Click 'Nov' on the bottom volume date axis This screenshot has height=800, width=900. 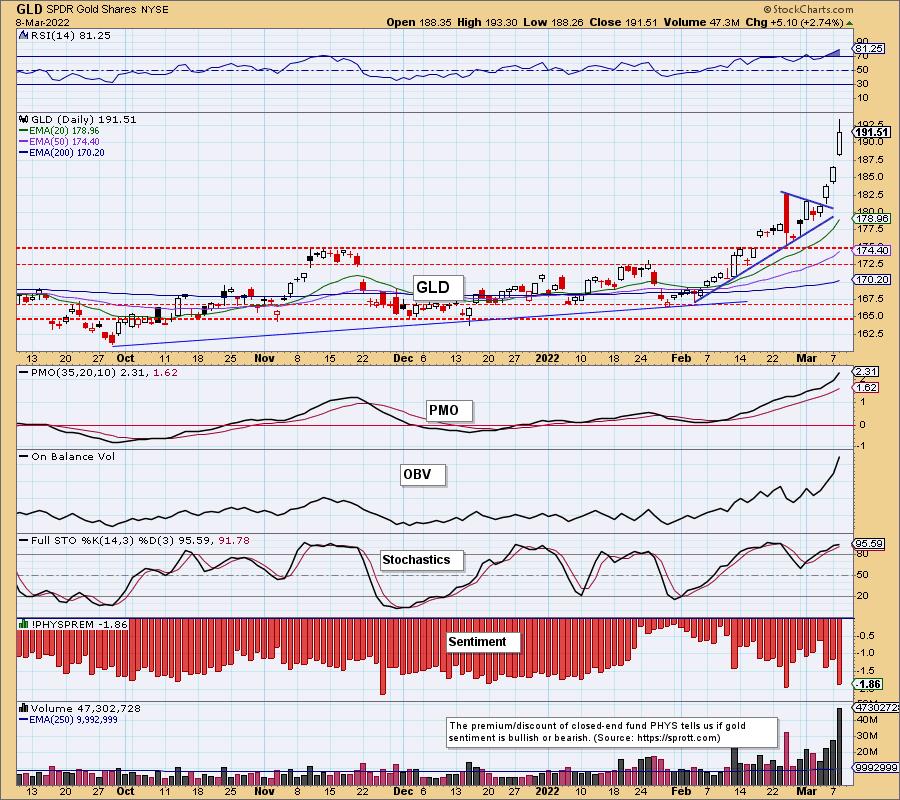265,791
